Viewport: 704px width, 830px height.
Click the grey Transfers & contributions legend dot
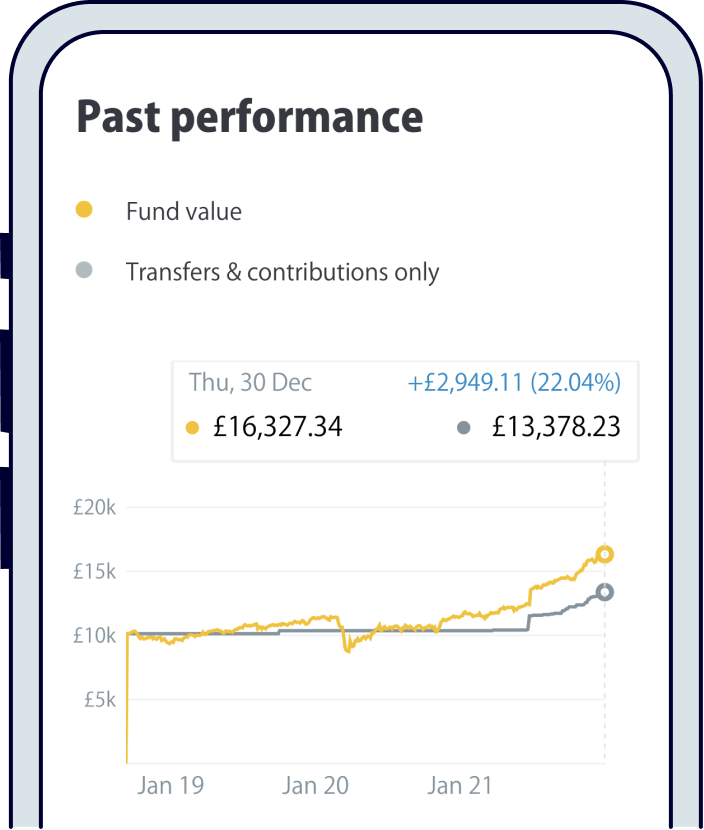click(84, 270)
